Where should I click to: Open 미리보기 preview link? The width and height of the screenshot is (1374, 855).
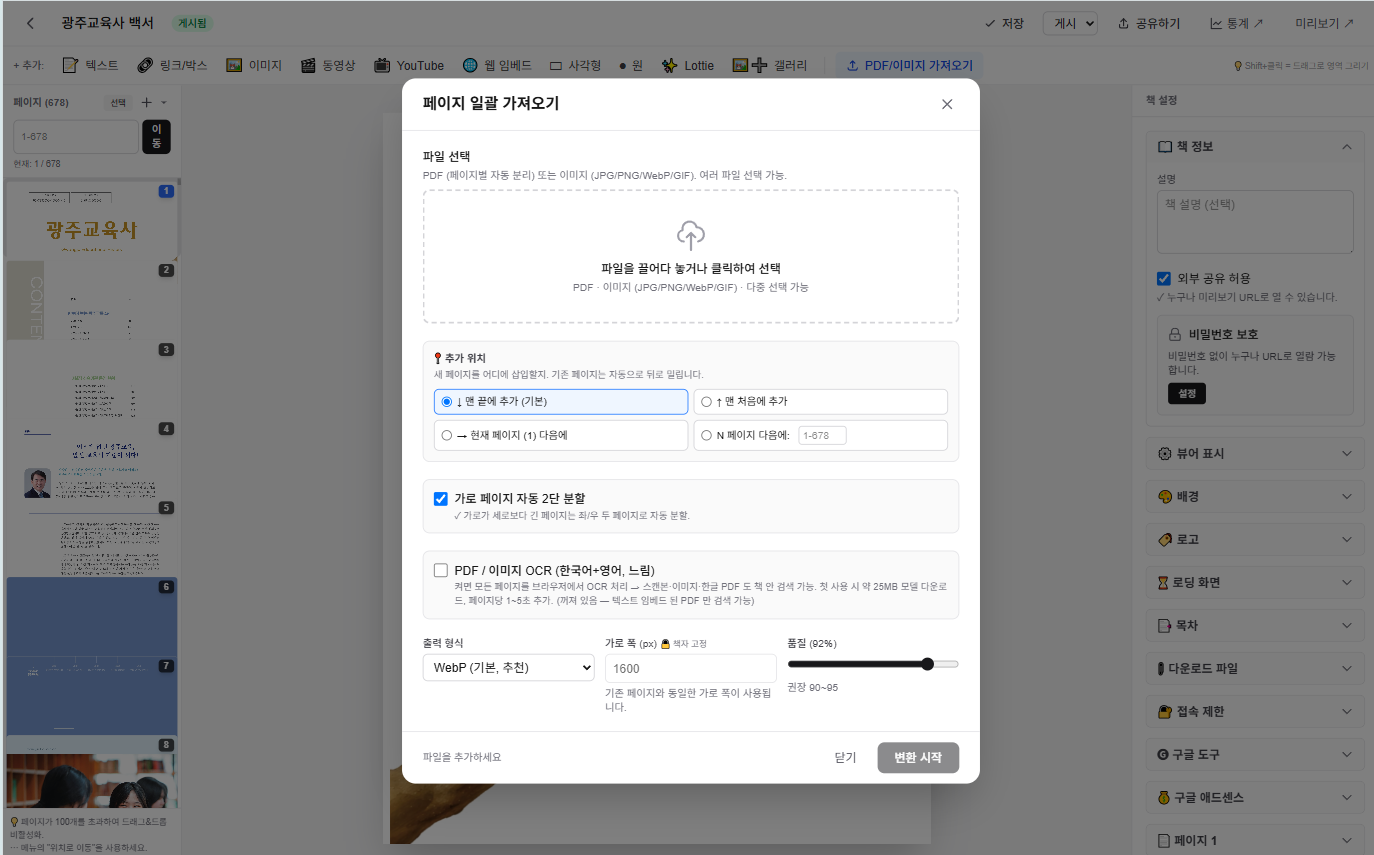[x=1324, y=23]
